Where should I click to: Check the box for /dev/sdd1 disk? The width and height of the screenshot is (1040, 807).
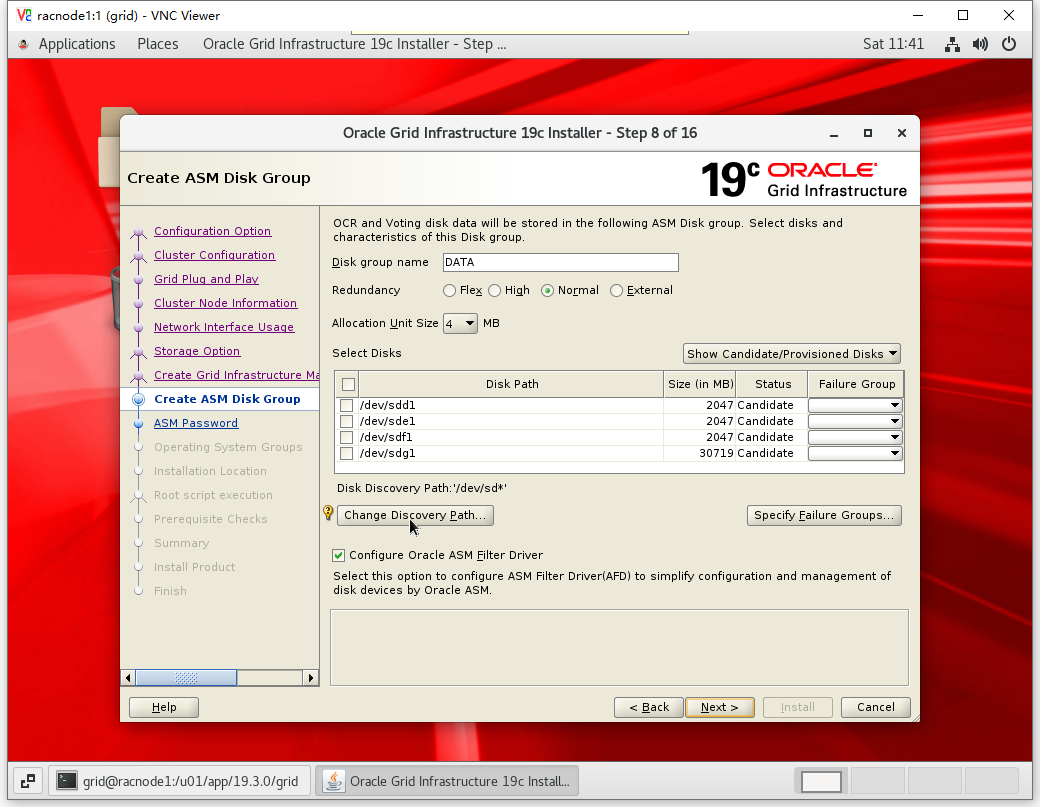coord(347,406)
